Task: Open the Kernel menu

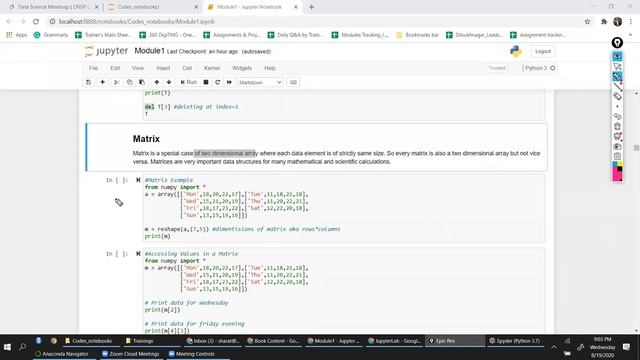Action: pos(212,68)
